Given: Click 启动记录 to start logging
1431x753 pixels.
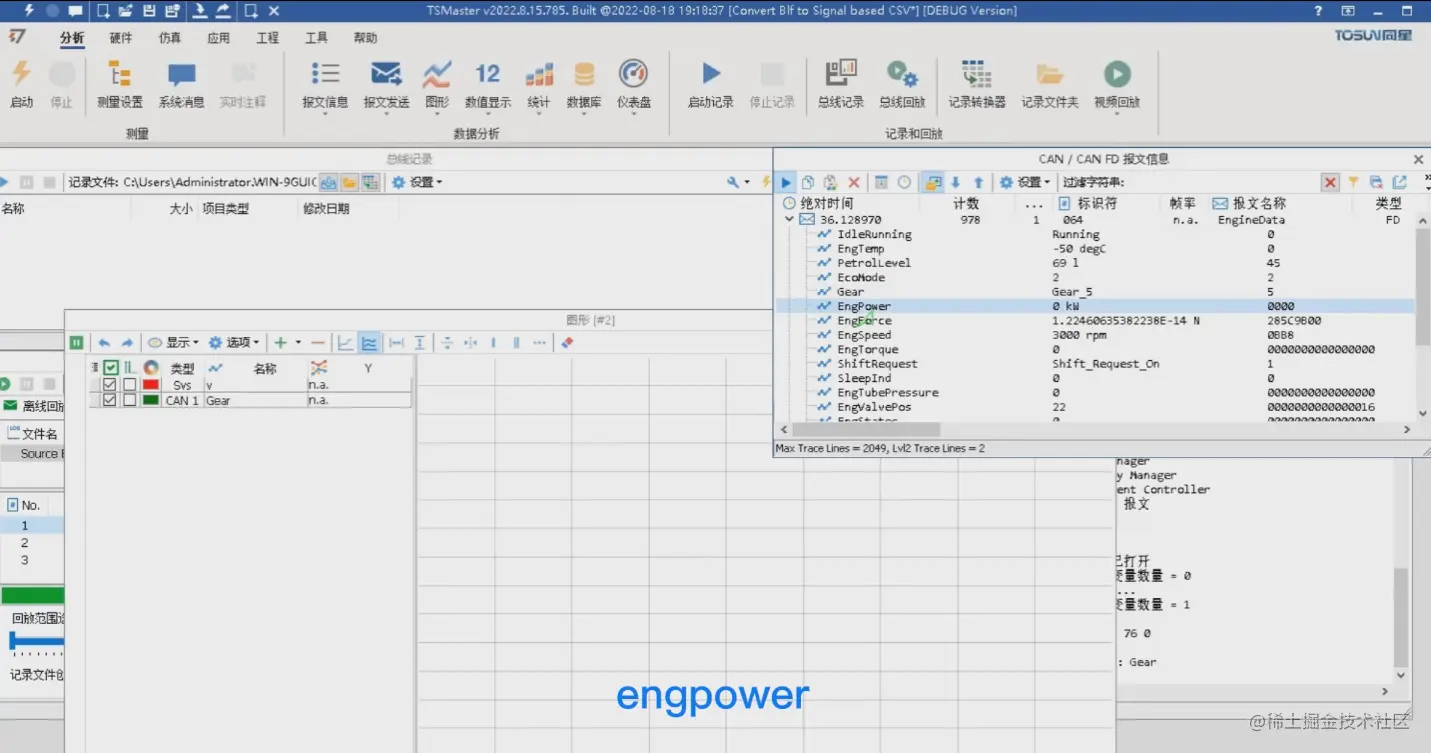Looking at the screenshot, I should point(711,83).
